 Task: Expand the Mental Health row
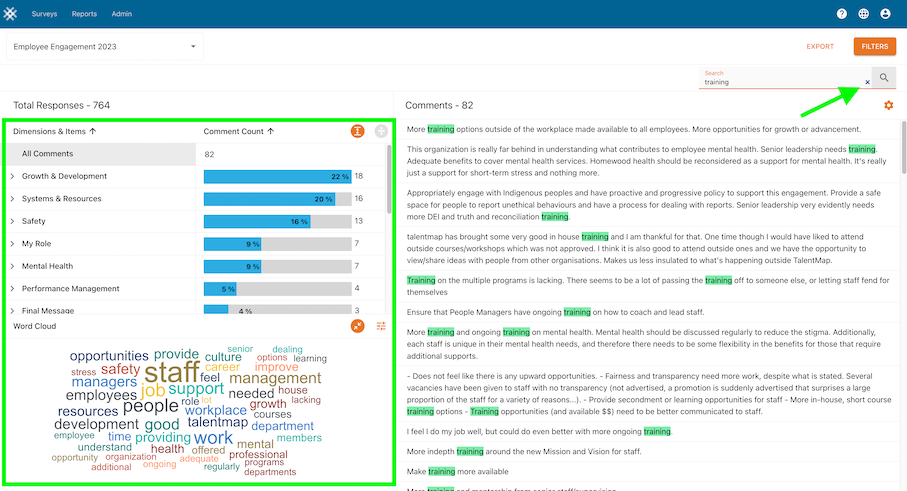click(x=12, y=267)
